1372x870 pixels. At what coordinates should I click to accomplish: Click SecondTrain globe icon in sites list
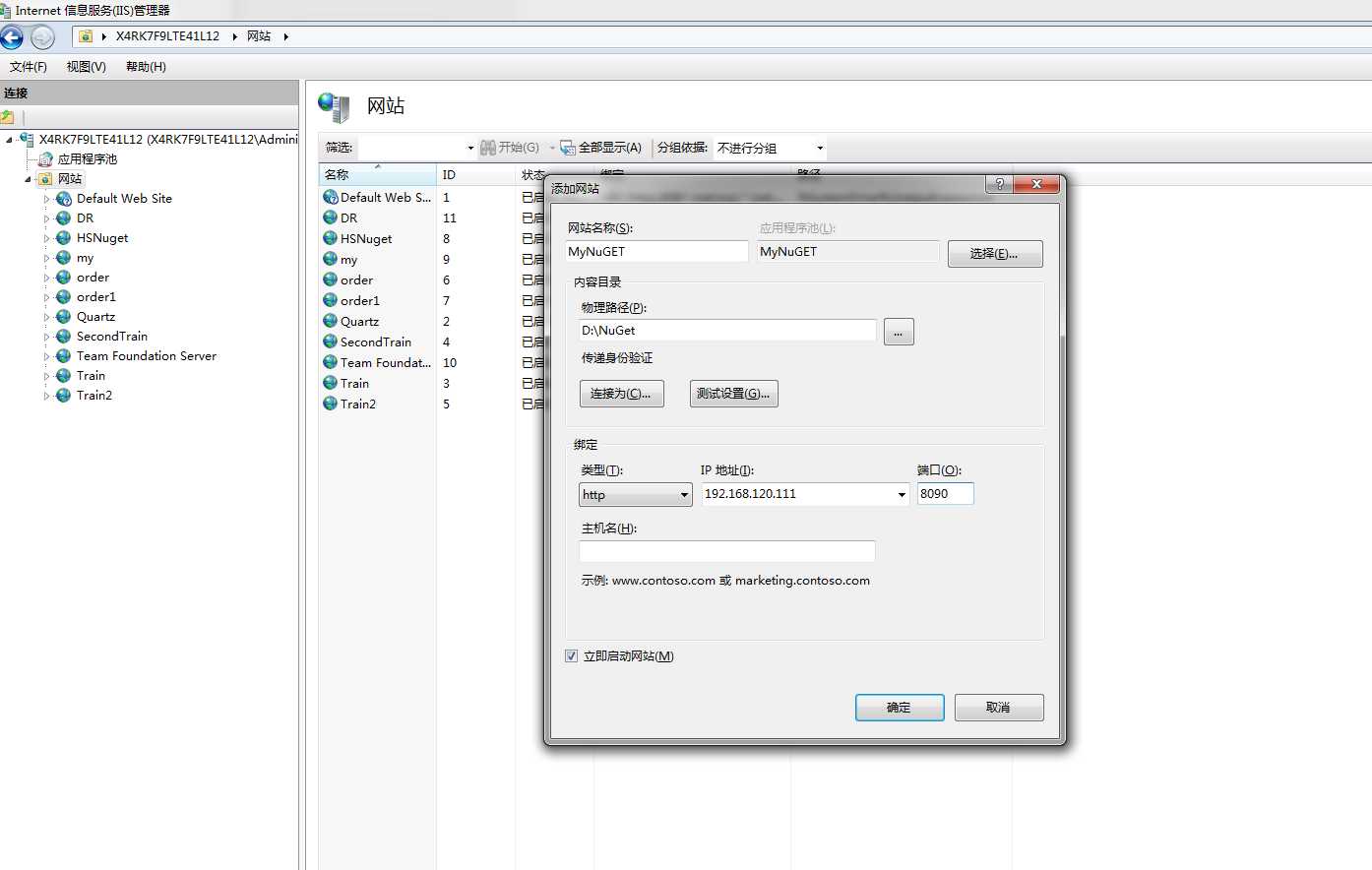coord(331,342)
